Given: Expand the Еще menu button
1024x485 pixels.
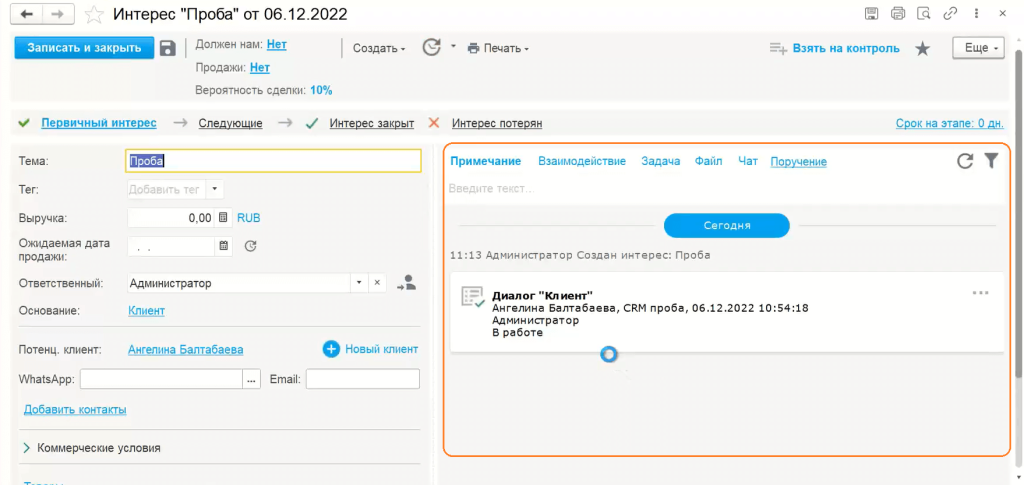Looking at the screenshot, I should [978, 48].
